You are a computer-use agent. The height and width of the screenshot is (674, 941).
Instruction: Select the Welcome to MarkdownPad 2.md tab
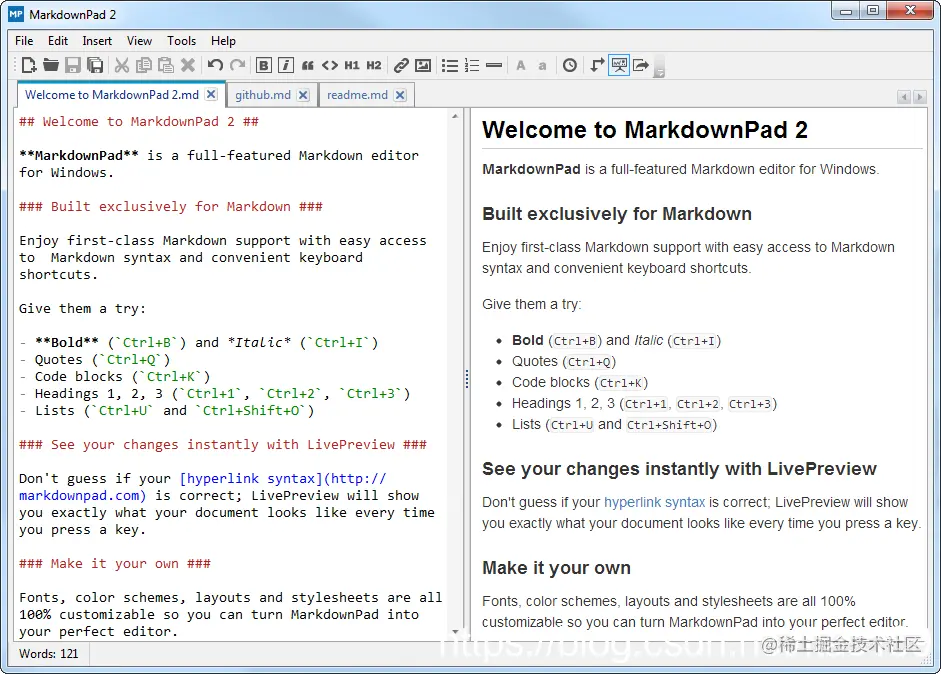pyautogui.click(x=112, y=95)
